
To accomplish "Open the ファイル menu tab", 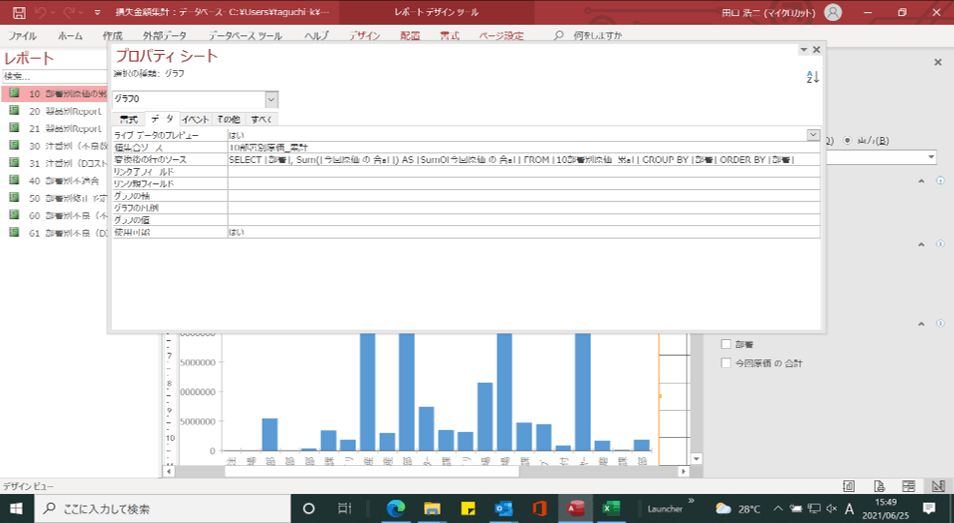I will pos(23,36).
